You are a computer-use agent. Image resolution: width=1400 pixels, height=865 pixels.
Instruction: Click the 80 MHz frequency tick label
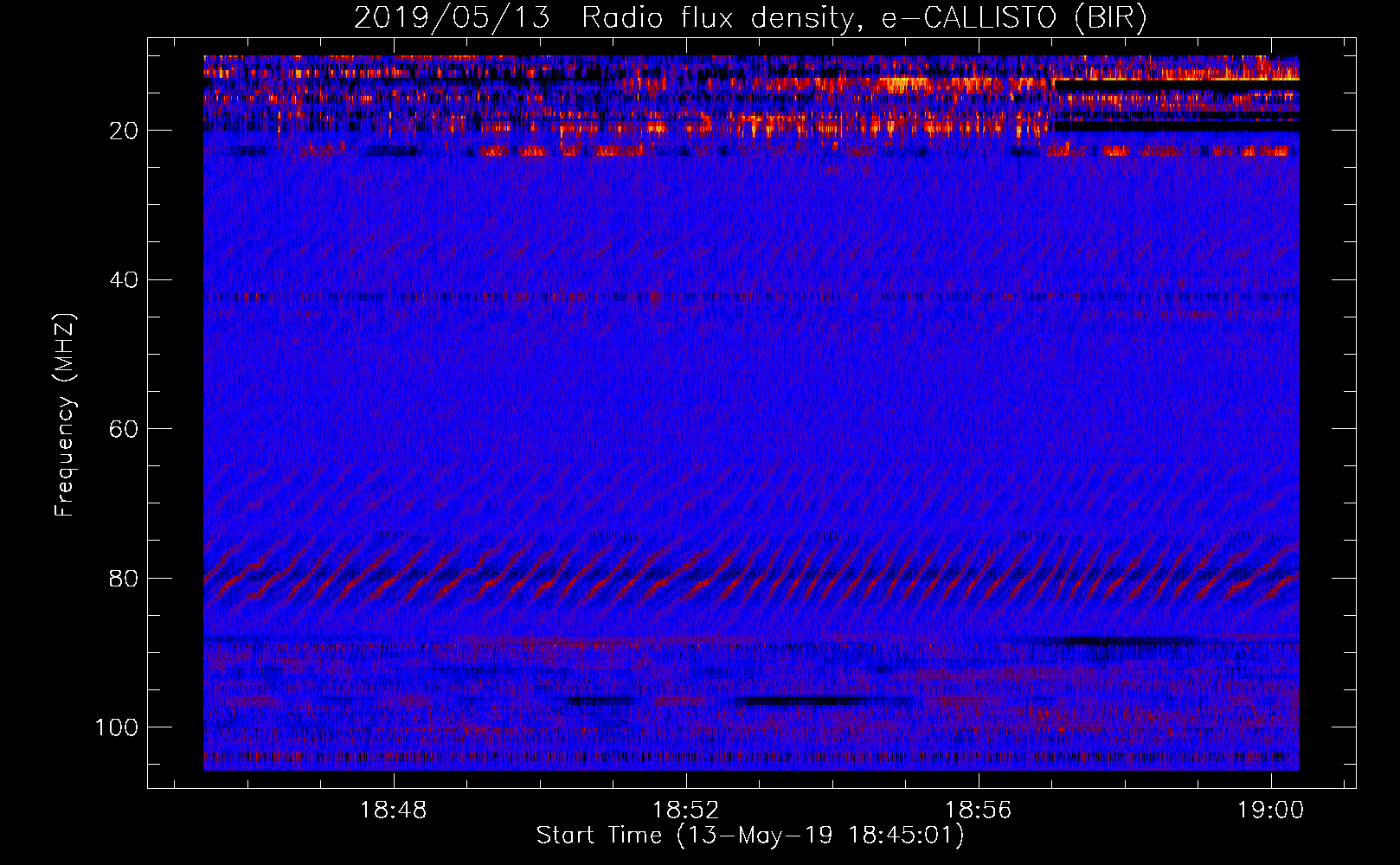[x=125, y=578]
